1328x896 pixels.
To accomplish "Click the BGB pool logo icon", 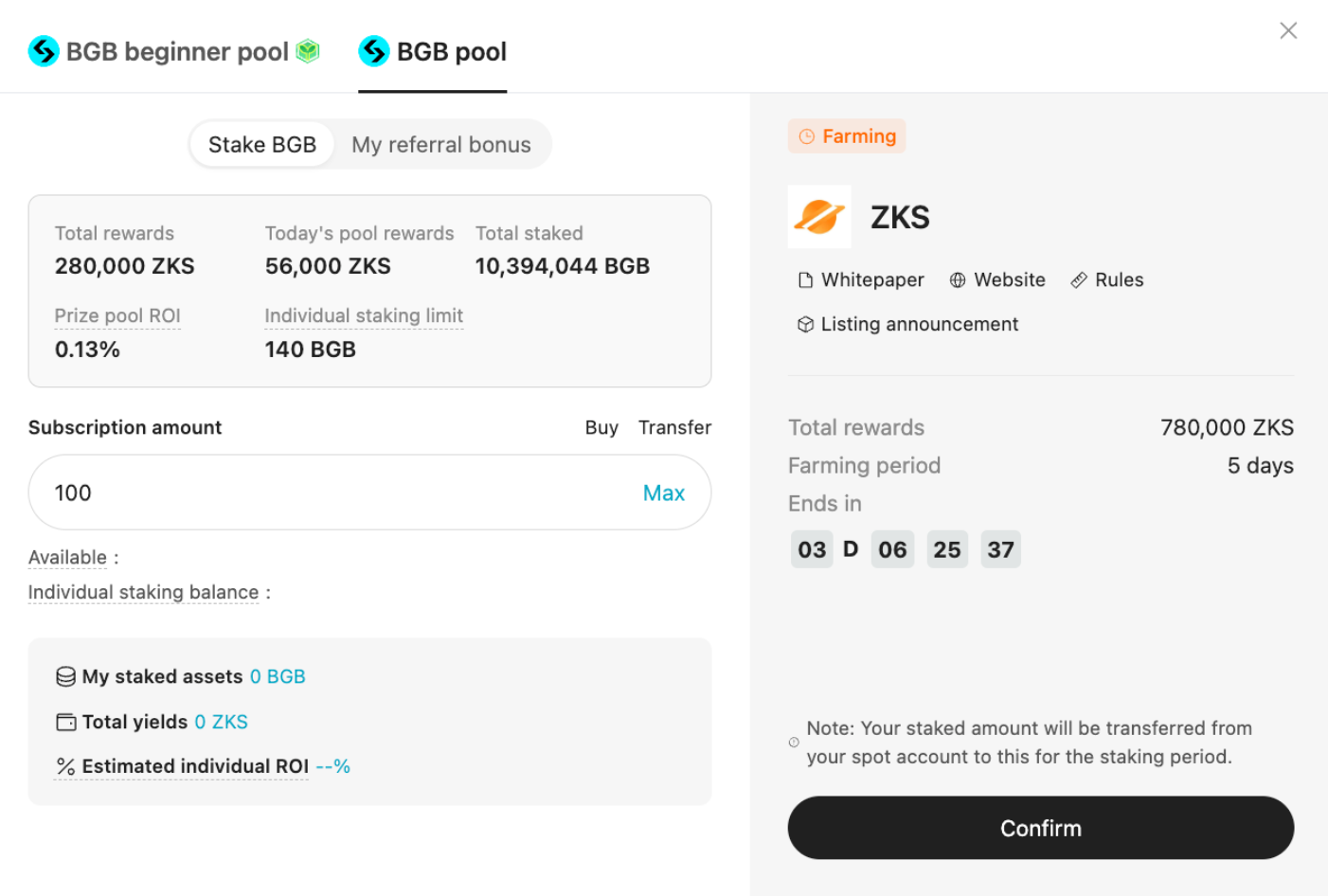I will point(374,51).
